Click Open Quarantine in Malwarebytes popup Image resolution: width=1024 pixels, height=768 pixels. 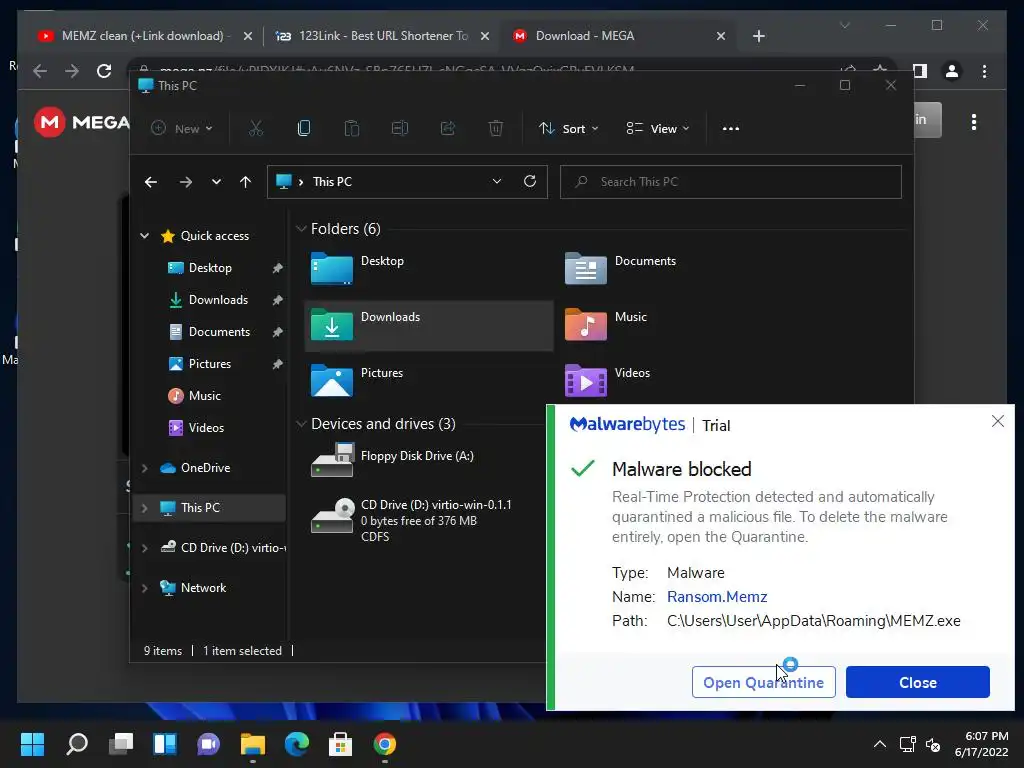pos(763,682)
